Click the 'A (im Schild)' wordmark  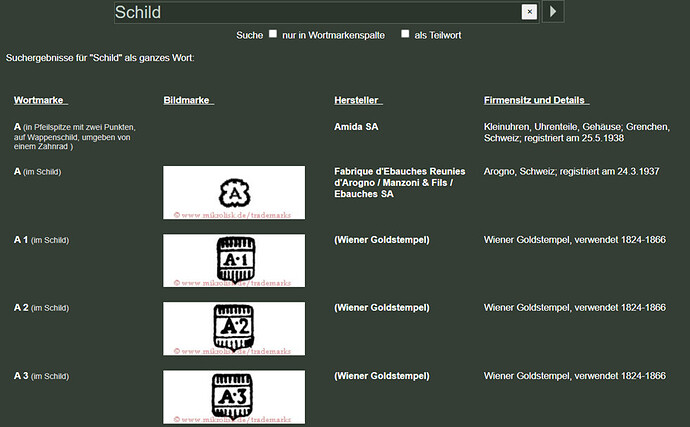click(x=37, y=172)
